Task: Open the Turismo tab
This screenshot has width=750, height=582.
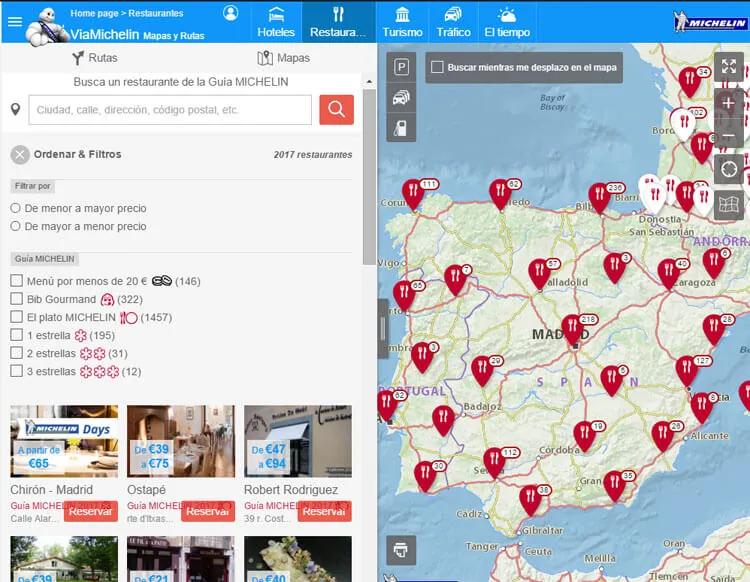Action: coord(402,22)
